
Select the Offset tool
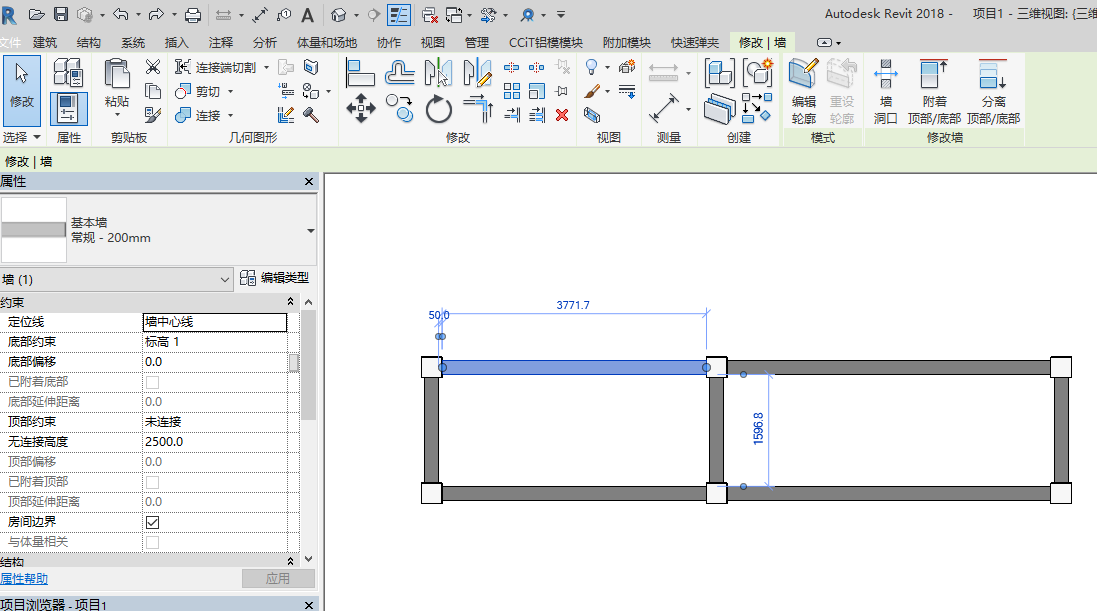[x=399, y=73]
